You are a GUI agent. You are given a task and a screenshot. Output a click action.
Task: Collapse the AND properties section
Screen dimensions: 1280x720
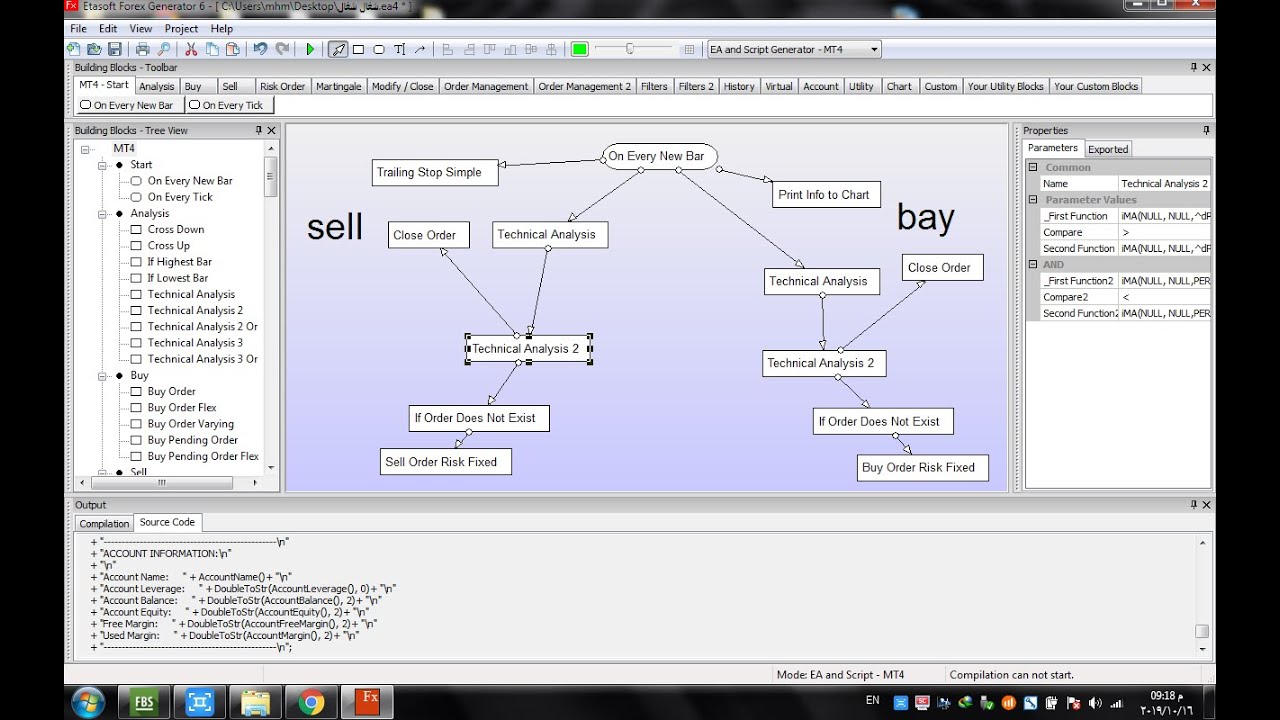(1033, 264)
